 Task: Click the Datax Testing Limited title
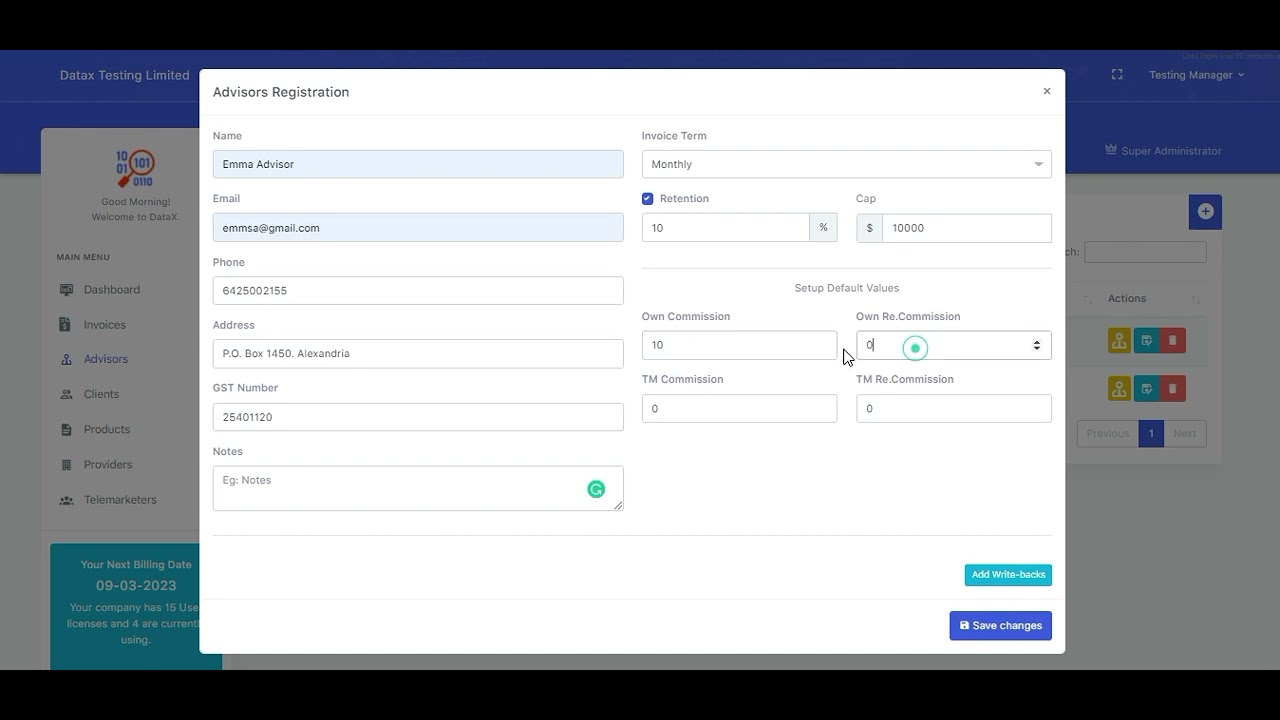[x=125, y=75]
